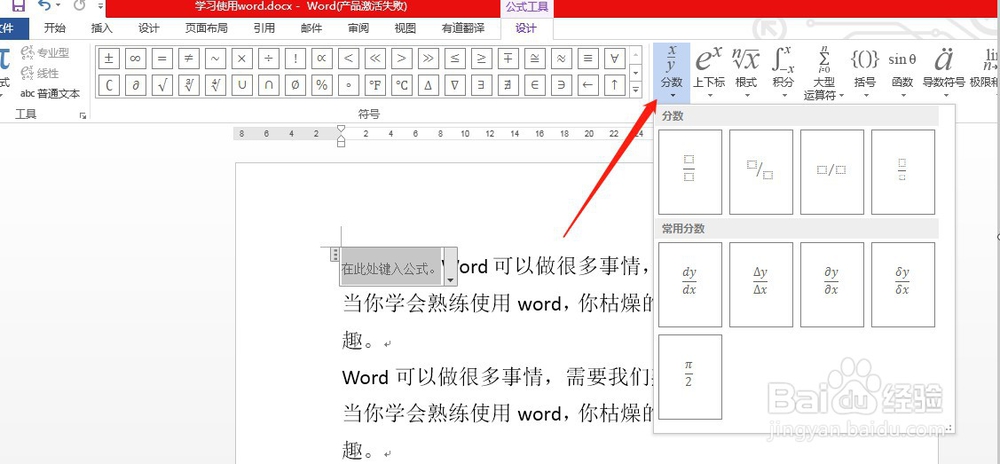
Task: Insert the division sign symbol
Action: coord(268,59)
